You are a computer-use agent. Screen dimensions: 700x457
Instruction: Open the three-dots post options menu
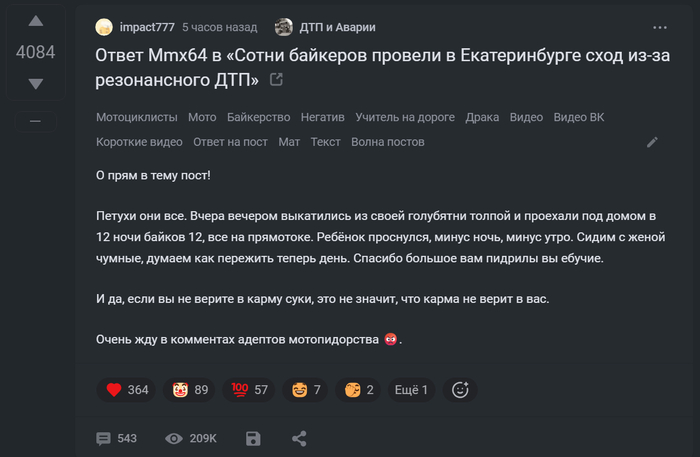pyautogui.click(x=659, y=27)
